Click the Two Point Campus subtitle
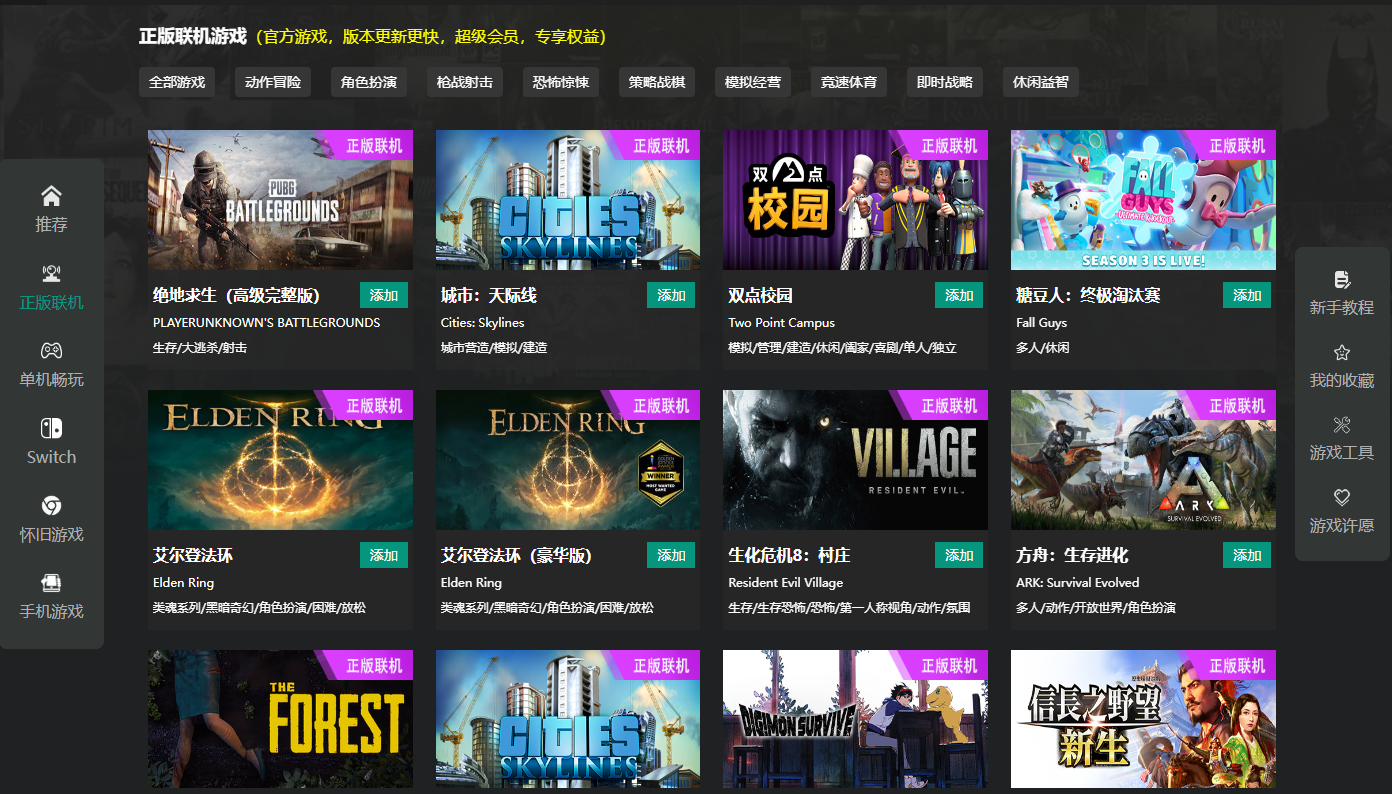 781,323
